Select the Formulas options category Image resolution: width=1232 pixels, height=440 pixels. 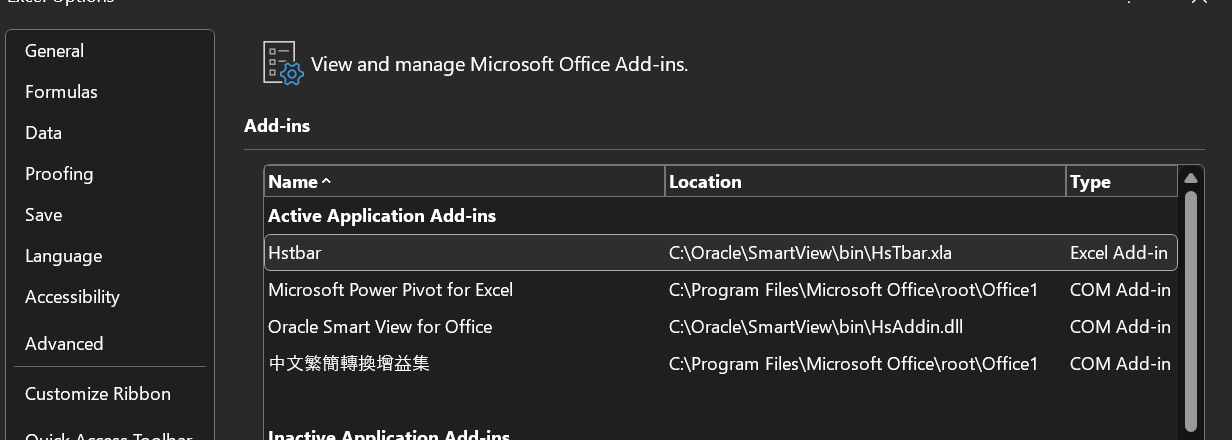click(61, 92)
